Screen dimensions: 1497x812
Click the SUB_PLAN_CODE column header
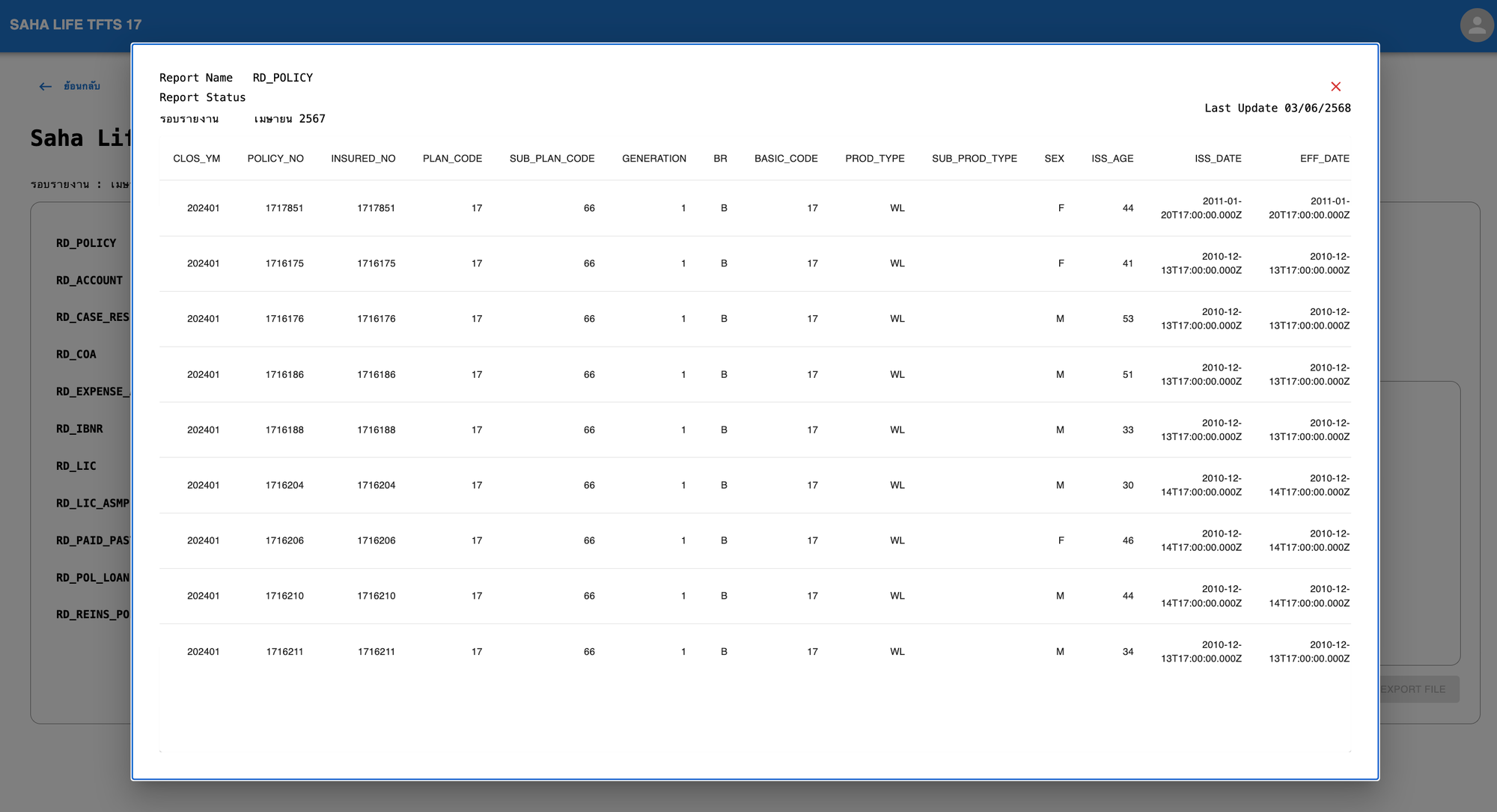[x=552, y=159]
